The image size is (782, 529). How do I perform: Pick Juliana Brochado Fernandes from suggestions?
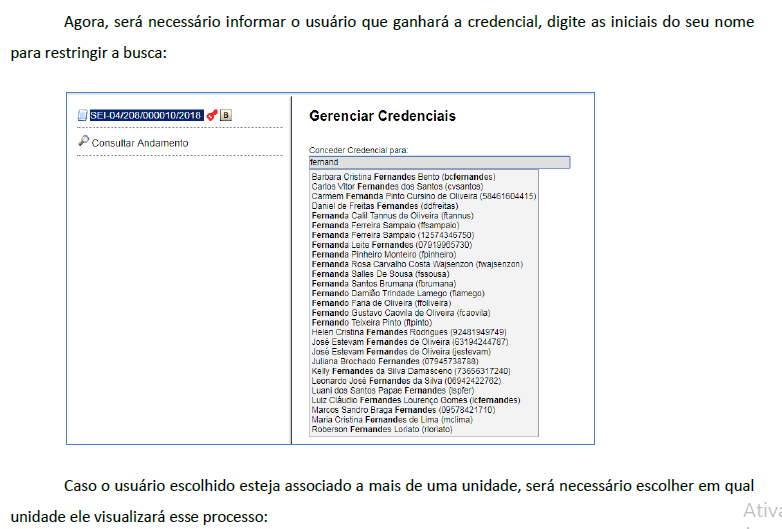387,361
